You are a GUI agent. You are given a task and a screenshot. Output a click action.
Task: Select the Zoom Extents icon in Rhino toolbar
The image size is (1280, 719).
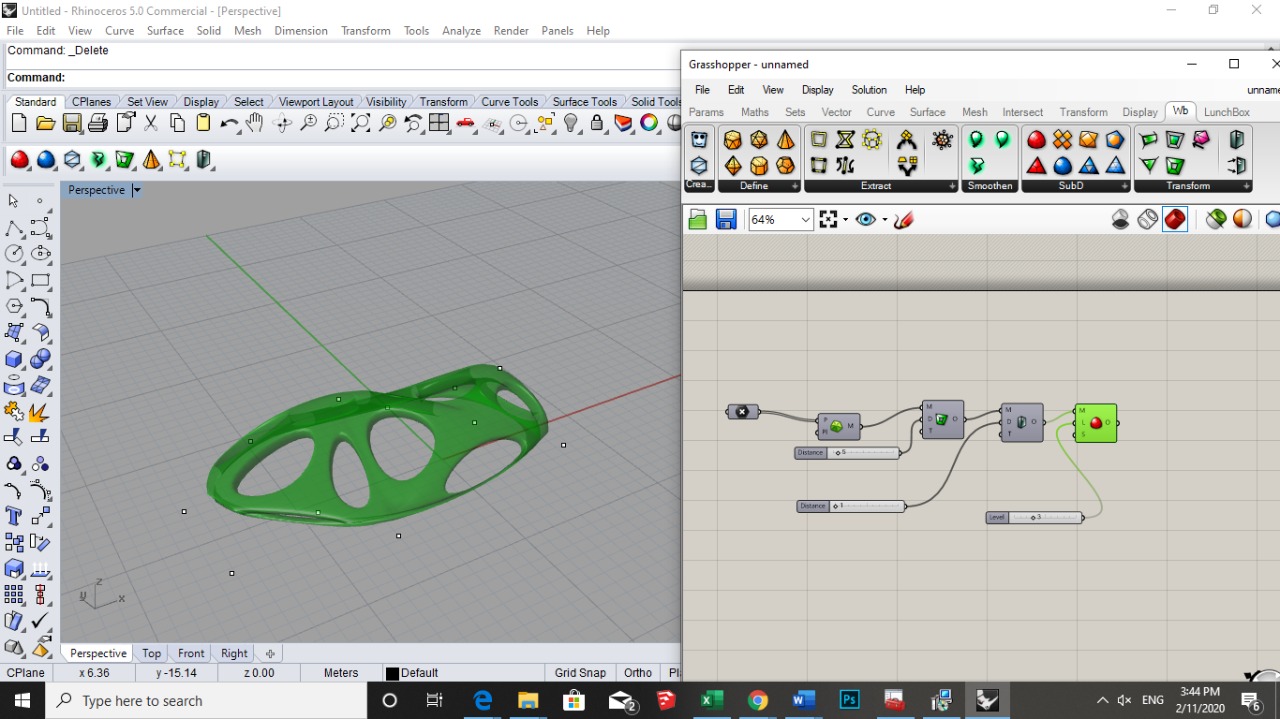[360, 123]
